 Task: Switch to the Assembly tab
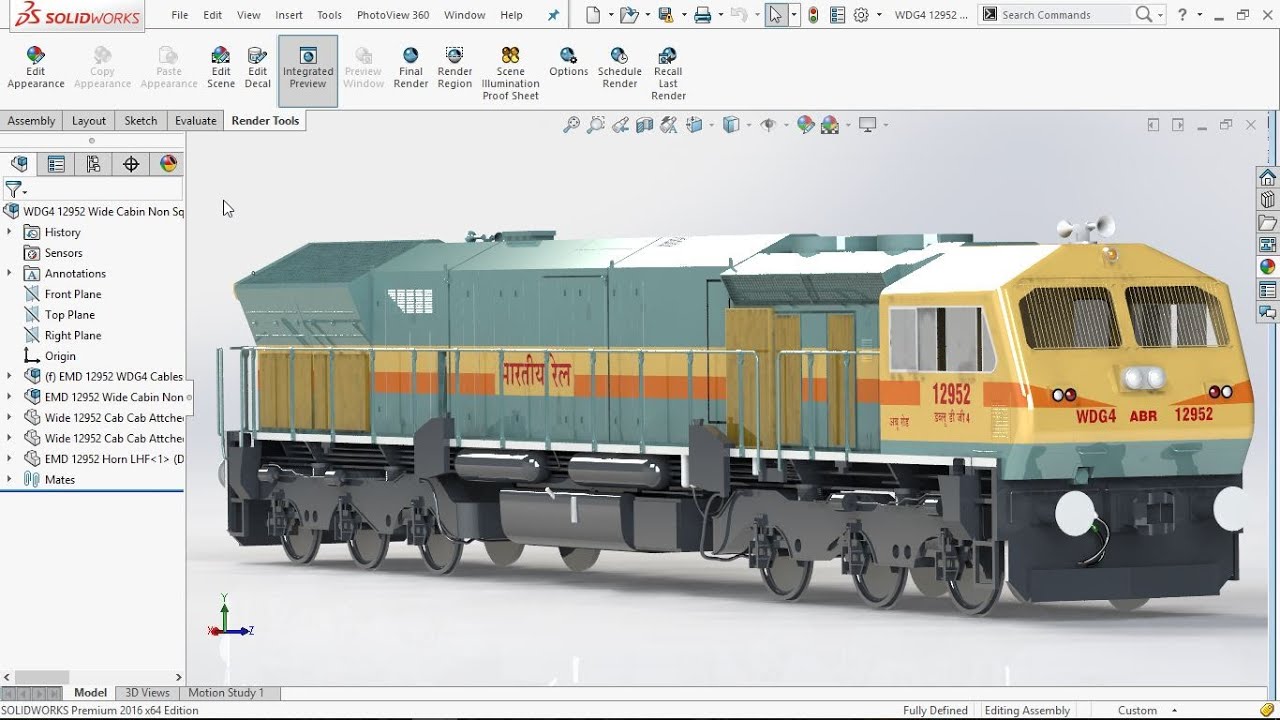[x=31, y=121]
